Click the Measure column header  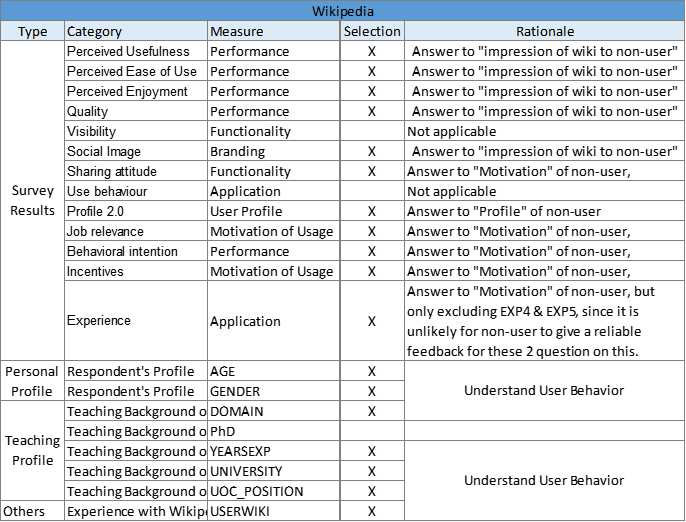click(274, 31)
